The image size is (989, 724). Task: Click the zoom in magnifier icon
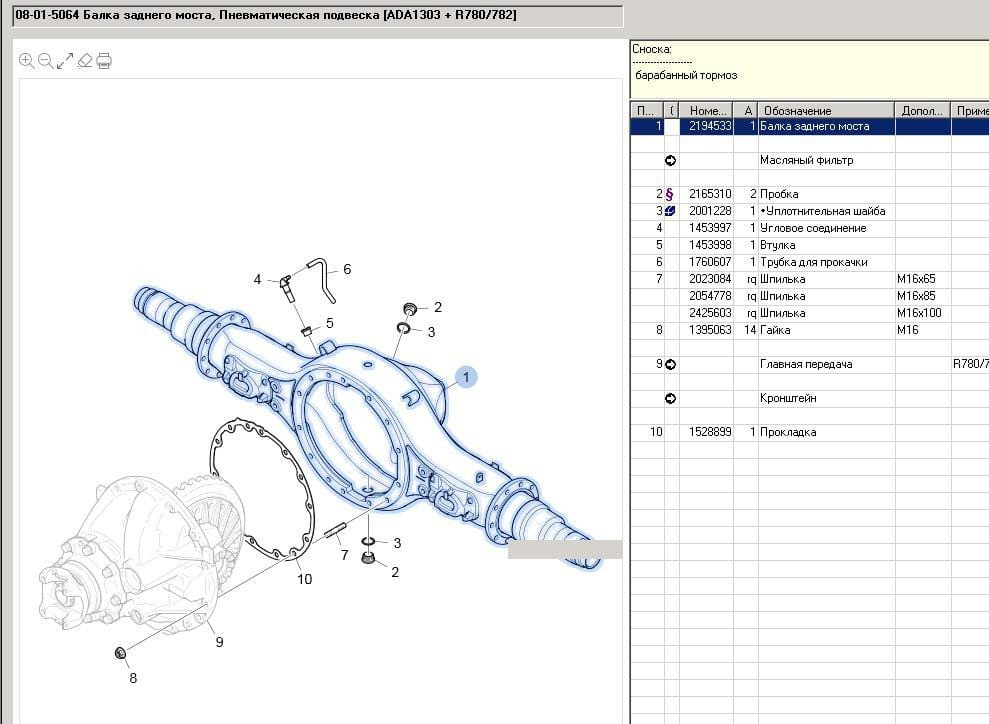[x=27, y=61]
